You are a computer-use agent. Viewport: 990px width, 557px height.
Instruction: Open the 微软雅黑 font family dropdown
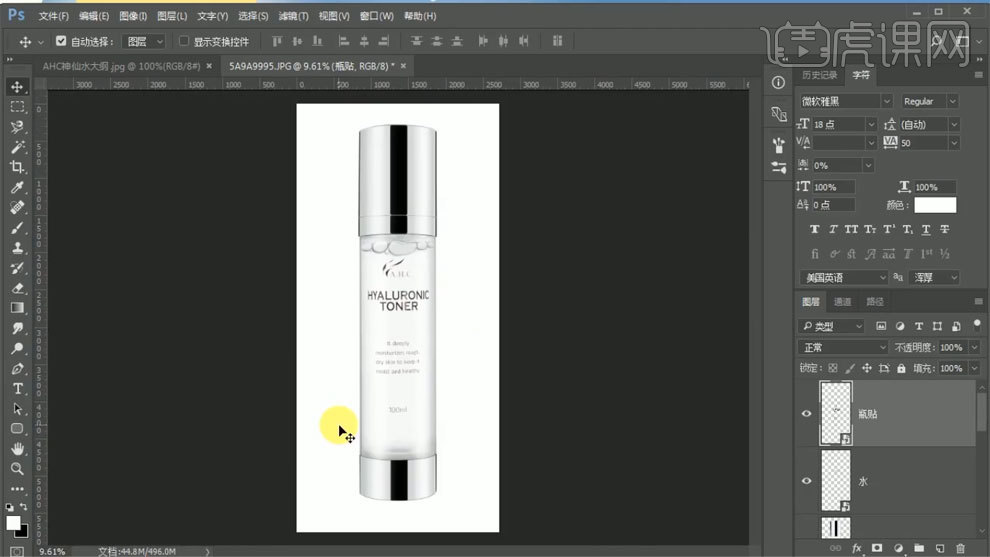point(845,101)
